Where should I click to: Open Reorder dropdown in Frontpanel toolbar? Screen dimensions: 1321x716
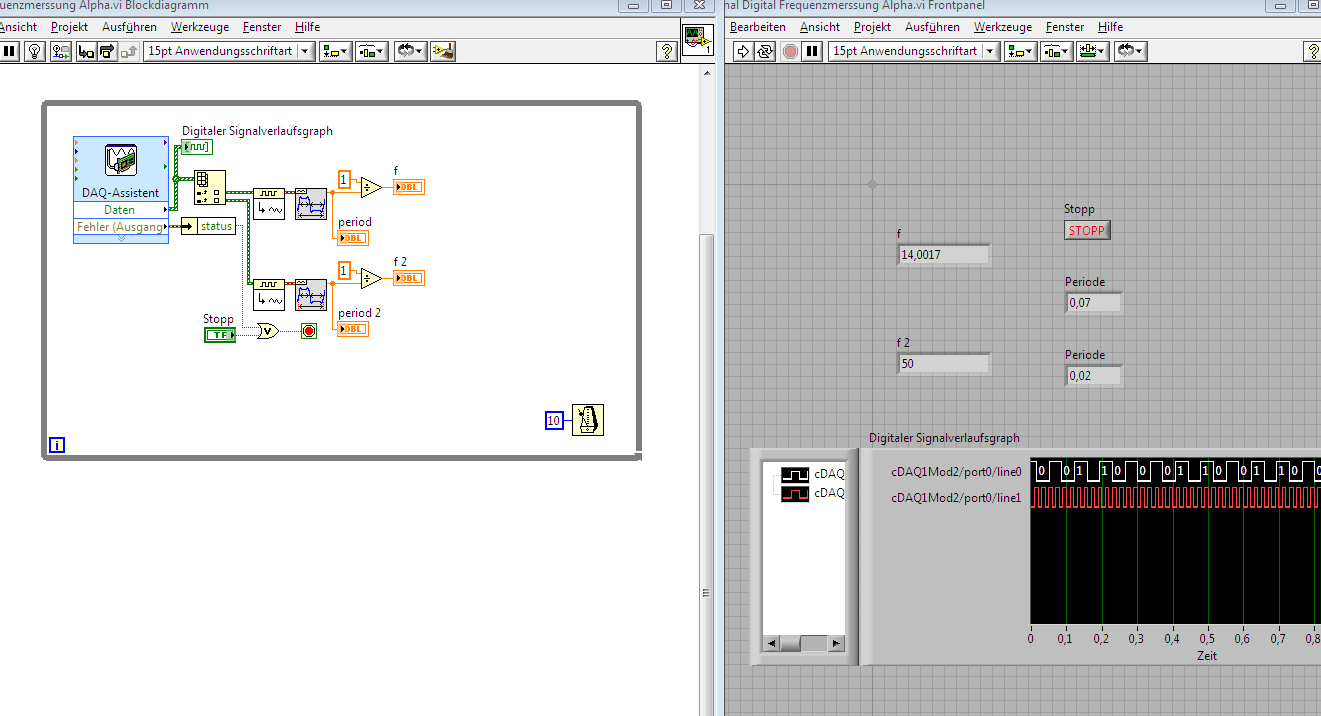[1130, 51]
